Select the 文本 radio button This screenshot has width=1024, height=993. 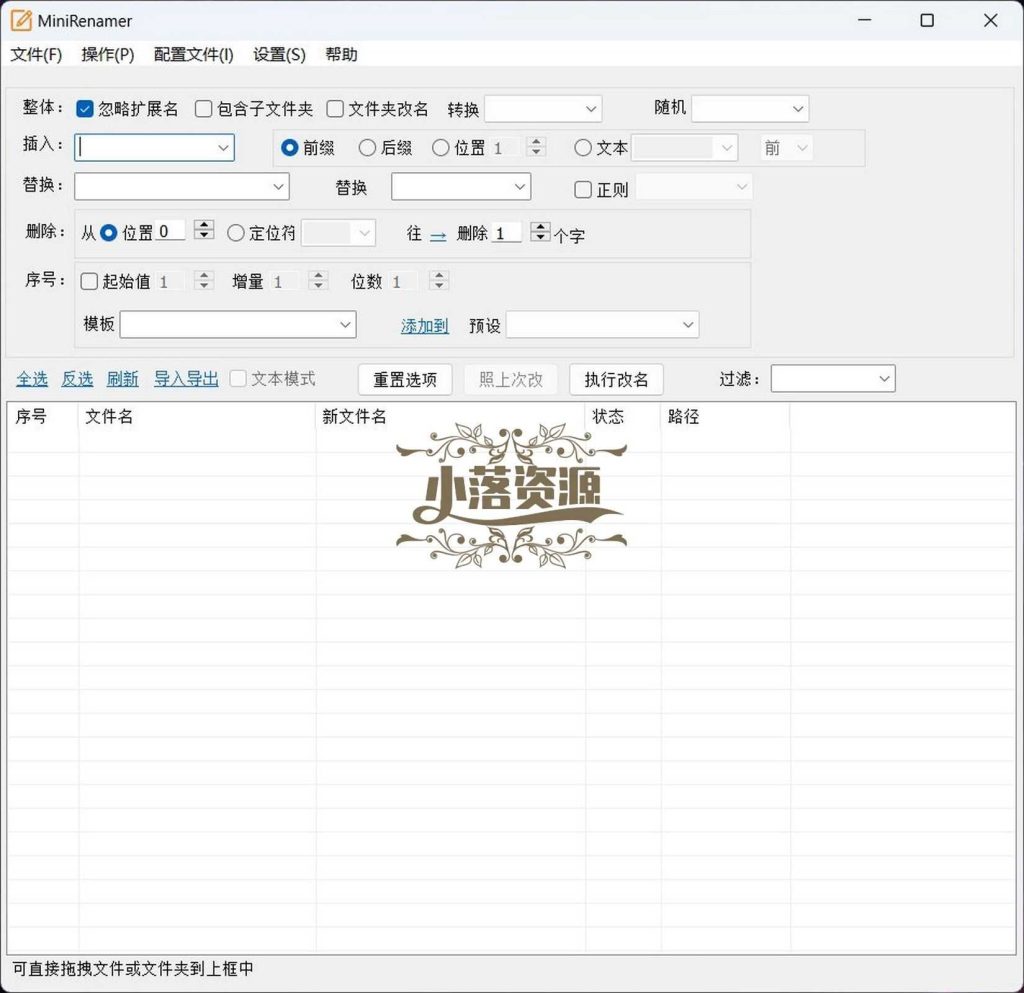pyautogui.click(x=583, y=148)
